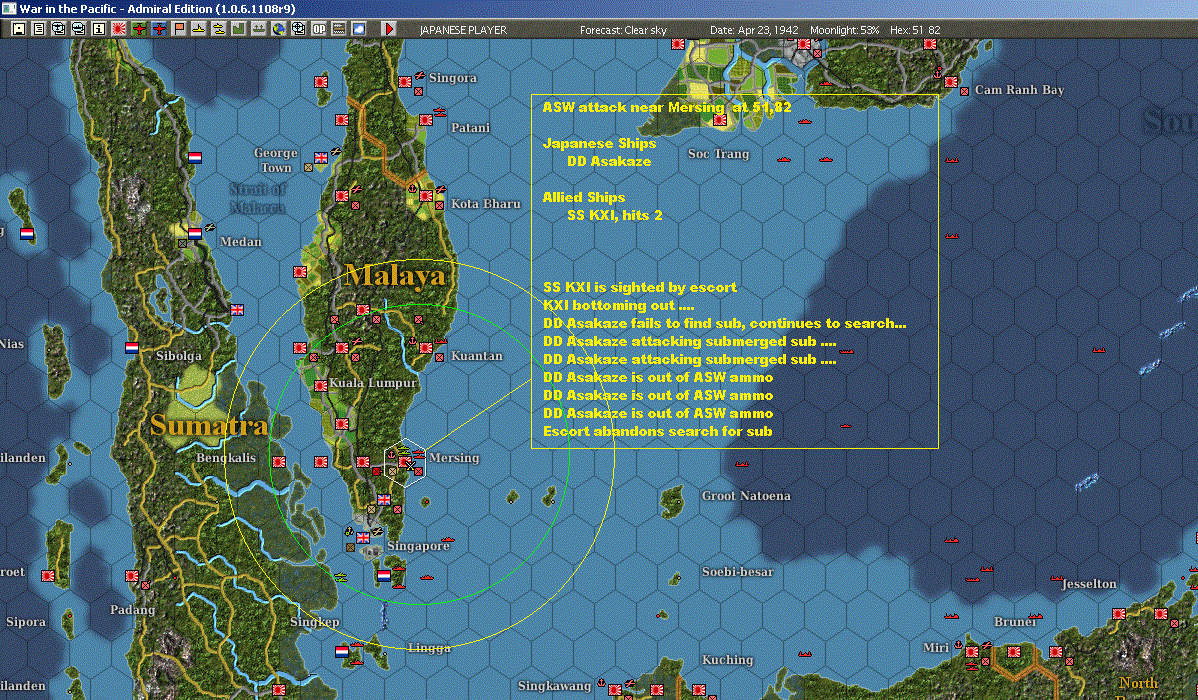Click the third toolbar icon with monitor

(59, 29)
